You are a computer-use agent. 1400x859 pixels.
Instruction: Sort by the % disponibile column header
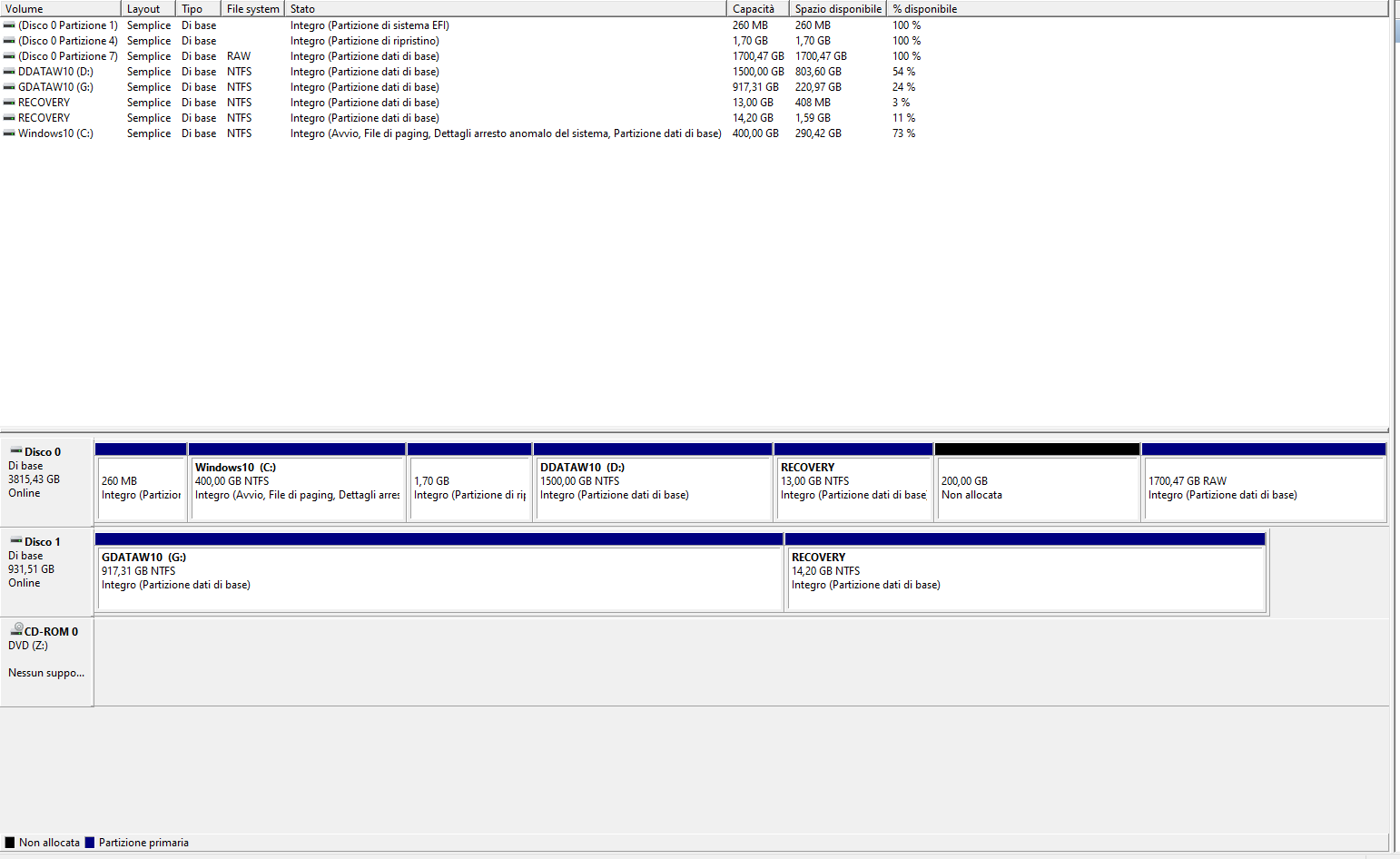1138,8
